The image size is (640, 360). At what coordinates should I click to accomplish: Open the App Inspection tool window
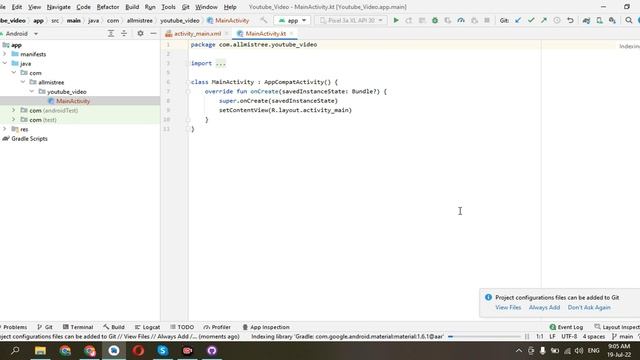click(266, 327)
